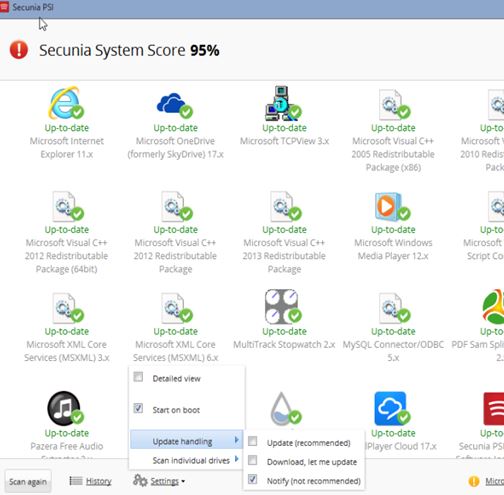Open the Player Cloud 17.x icon
The width and height of the screenshot is (504, 495).
392,409
